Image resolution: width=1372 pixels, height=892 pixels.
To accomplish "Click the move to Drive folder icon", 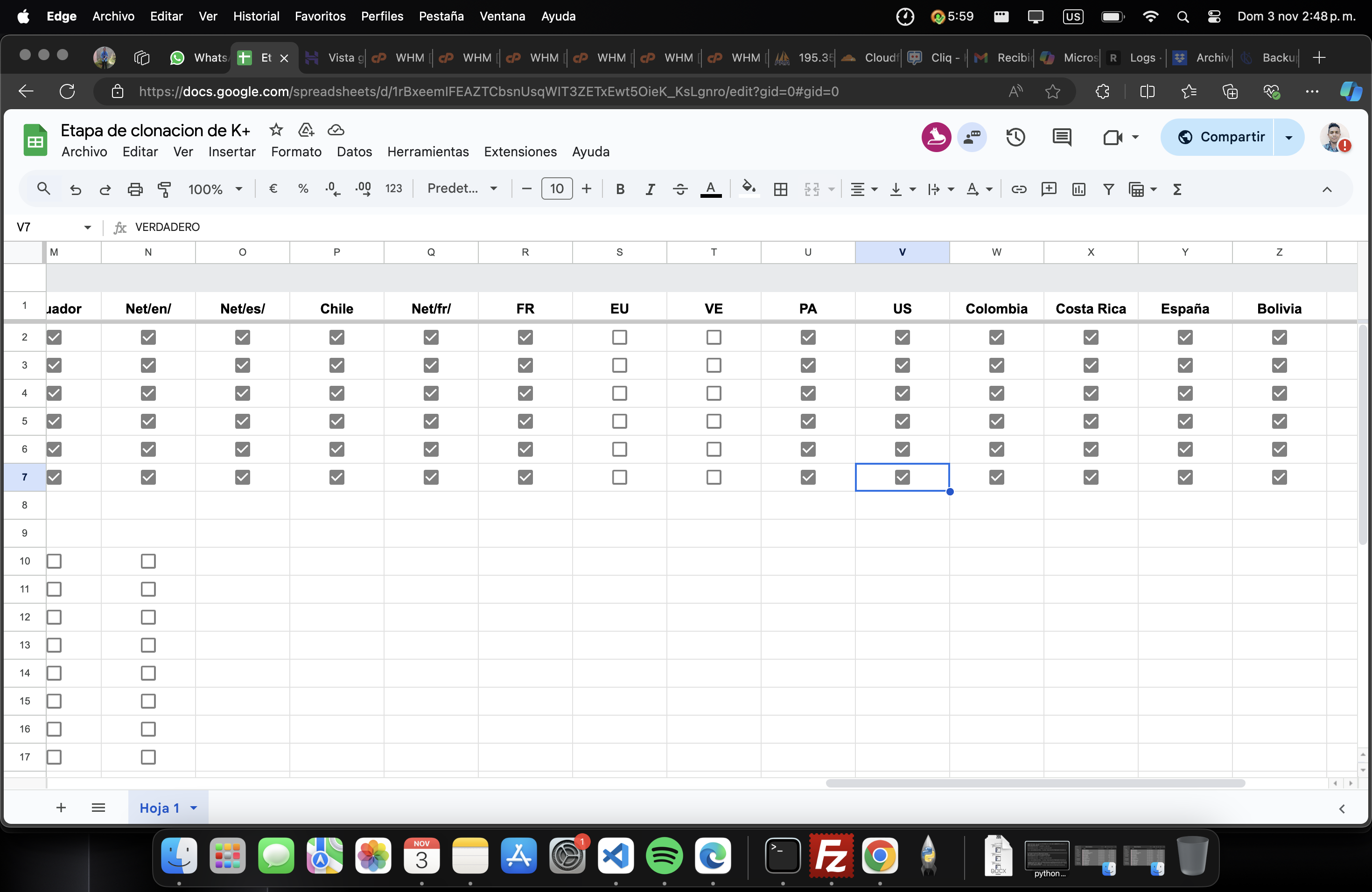I will (x=306, y=130).
